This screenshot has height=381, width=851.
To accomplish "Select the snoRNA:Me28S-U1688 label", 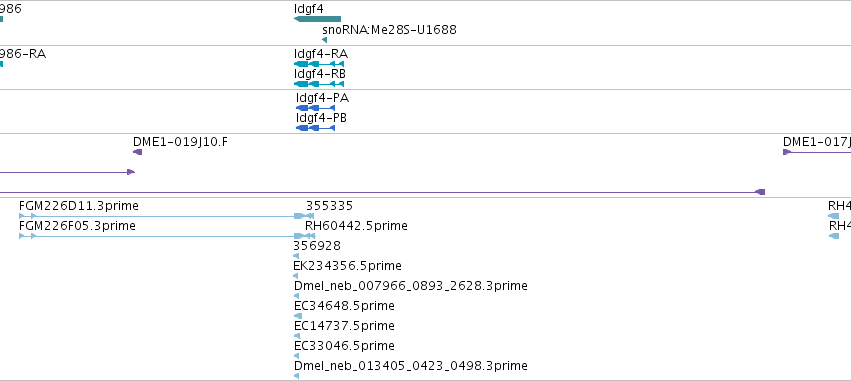I will click(x=389, y=29).
